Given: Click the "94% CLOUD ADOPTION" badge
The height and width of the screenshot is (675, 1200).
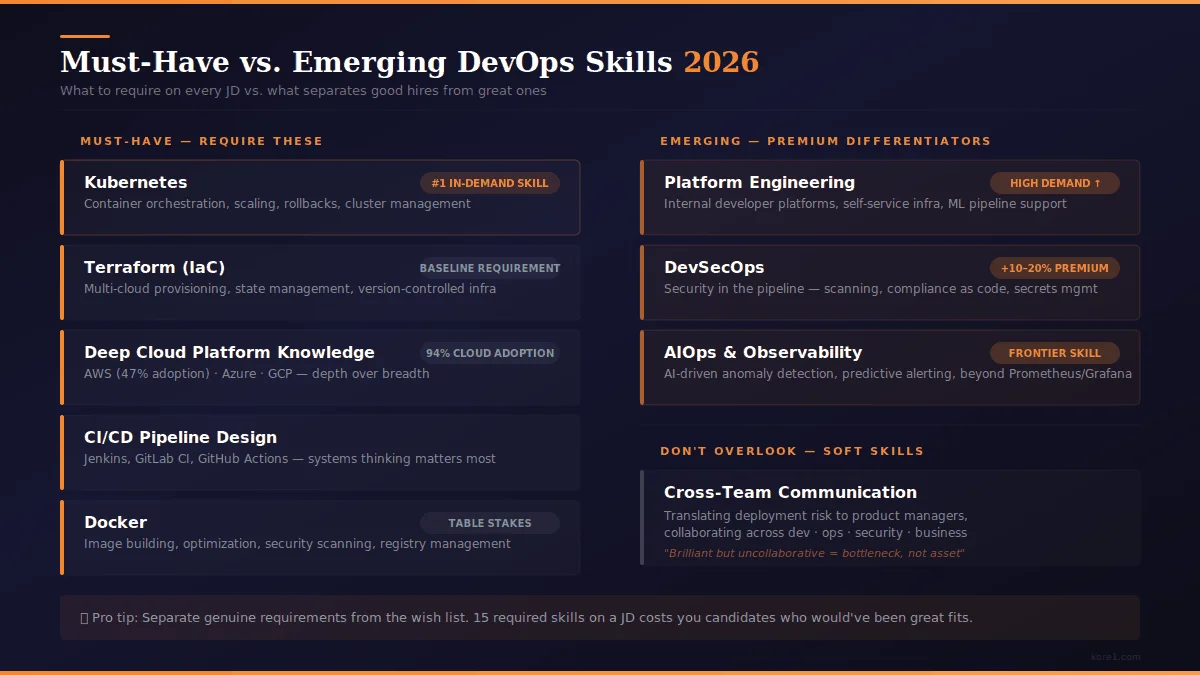Looking at the screenshot, I should (489, 353).
